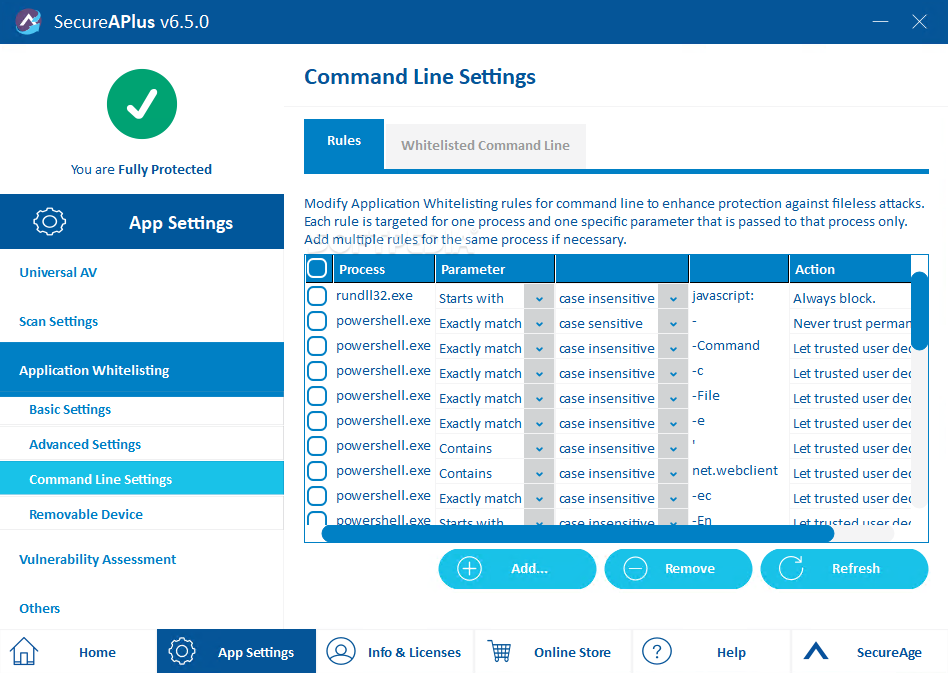
Task: Open Online Store label in bottom bar
Action: tap(572, 652)
